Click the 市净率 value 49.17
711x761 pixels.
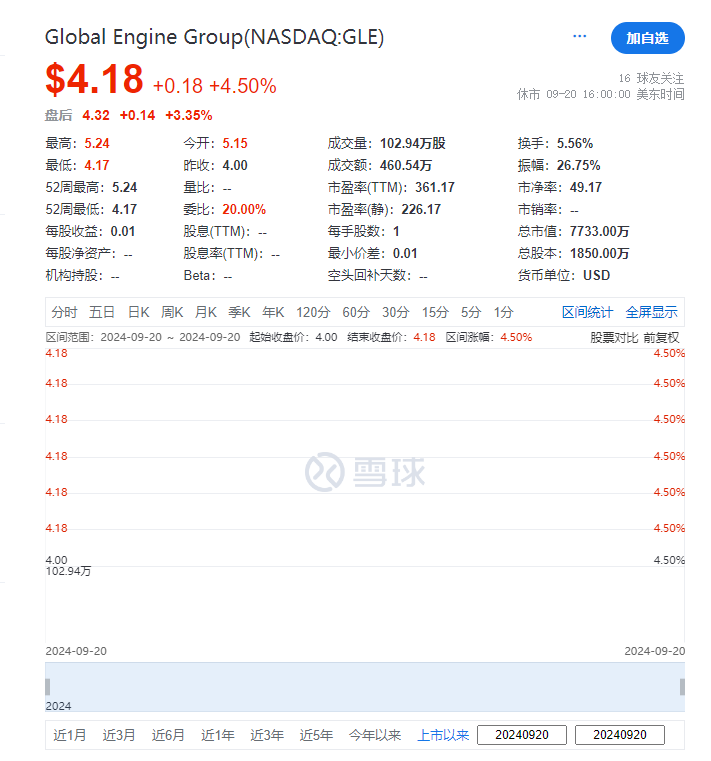click(x=586, y=187)
